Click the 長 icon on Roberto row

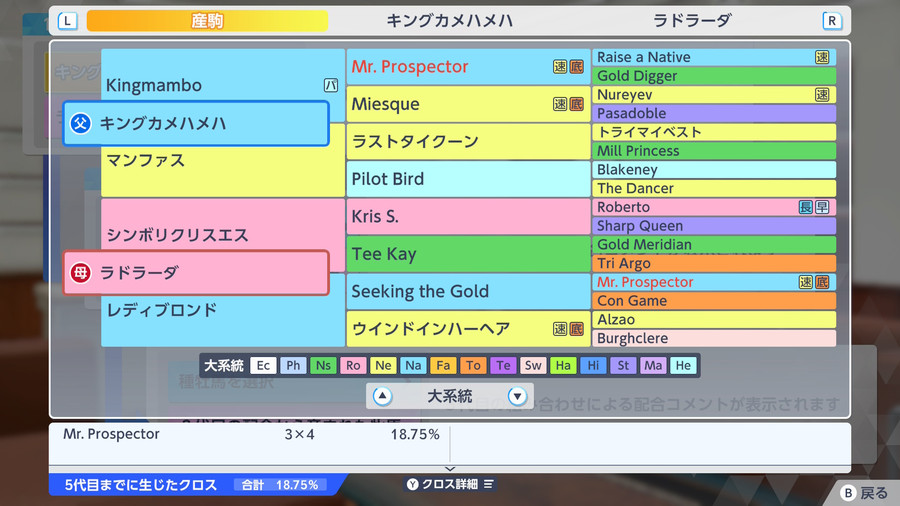(x=806, y=207)
